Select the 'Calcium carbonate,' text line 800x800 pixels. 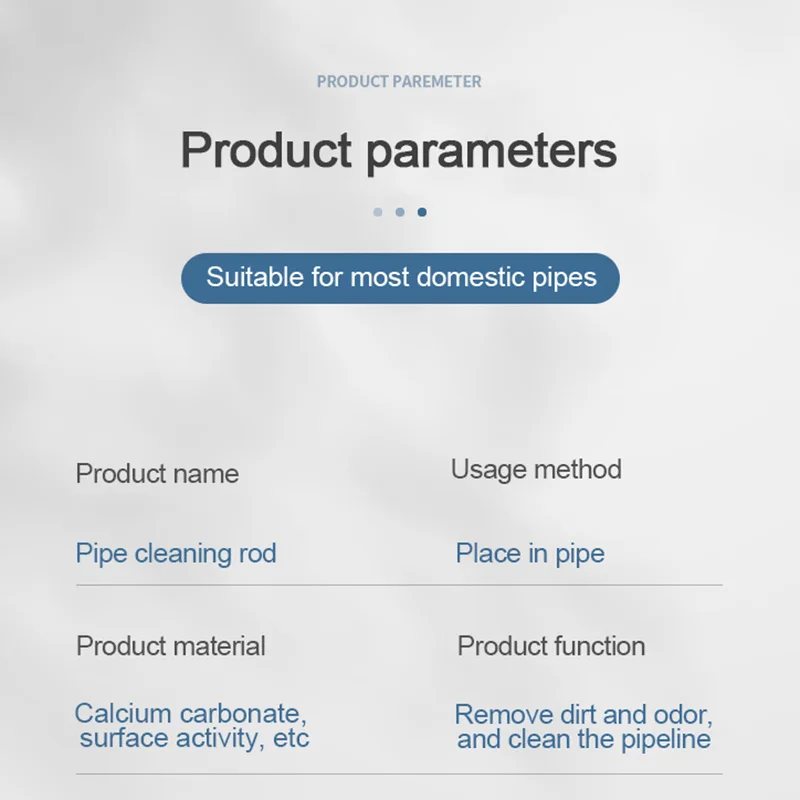tap(191, 713)
